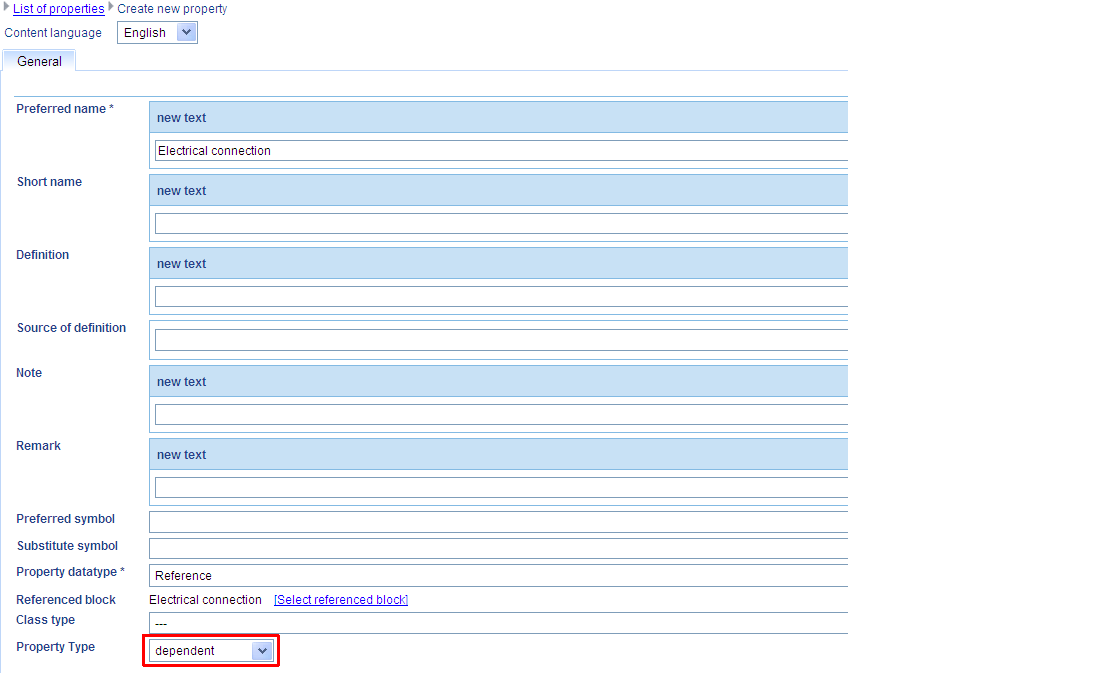Focus the Definition text input field

click(500, 297)
